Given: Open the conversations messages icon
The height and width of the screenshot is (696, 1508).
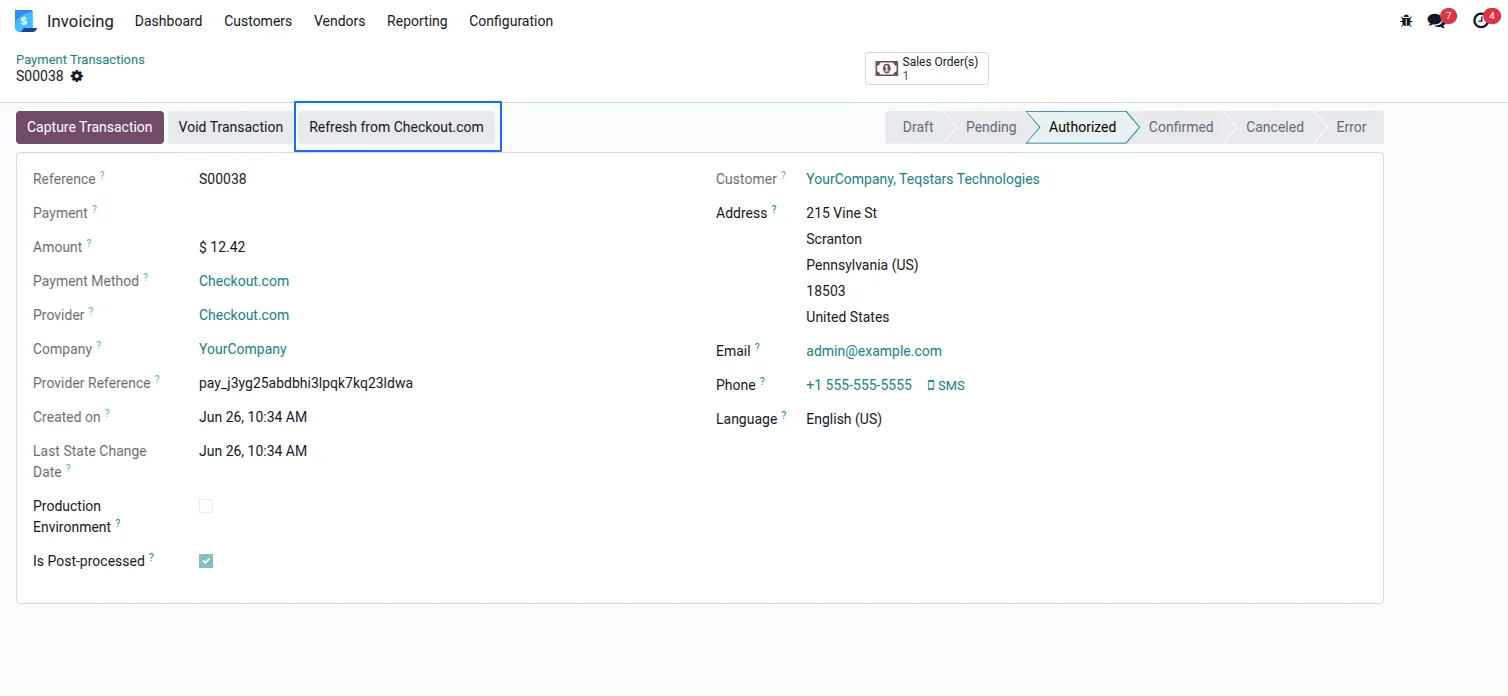Looking at the screenshot, I should click(x=1437, y=21).
